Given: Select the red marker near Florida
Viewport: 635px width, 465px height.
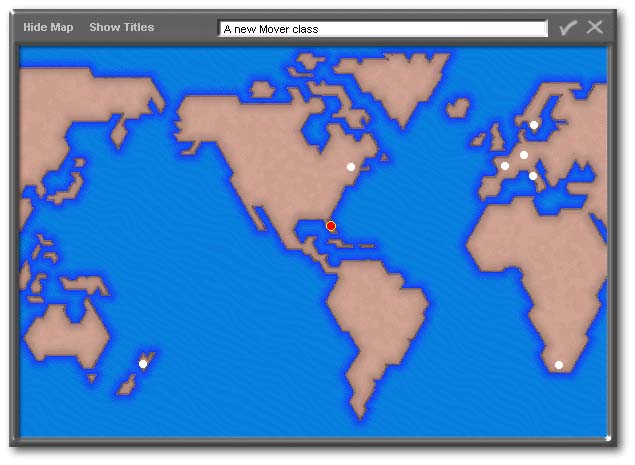Looking at the screenshot, I should click(x=331, y=226).
